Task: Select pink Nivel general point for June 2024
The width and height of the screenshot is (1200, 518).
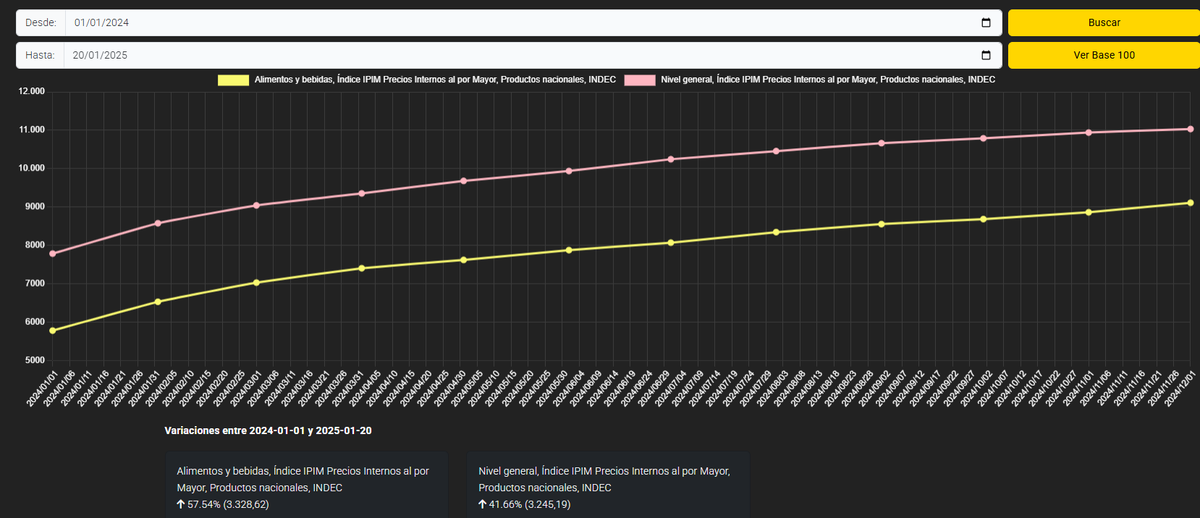Action: 569,171
